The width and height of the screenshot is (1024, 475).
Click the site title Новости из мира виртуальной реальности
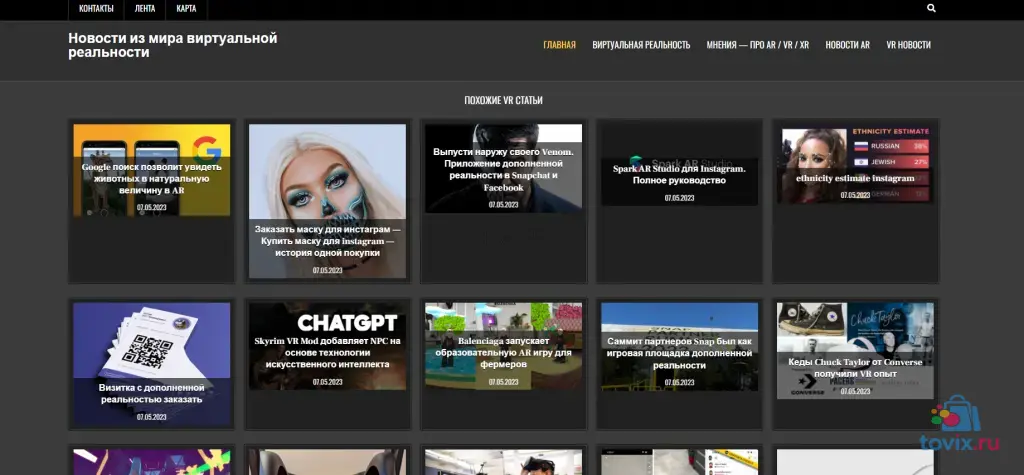click(173, 45)
